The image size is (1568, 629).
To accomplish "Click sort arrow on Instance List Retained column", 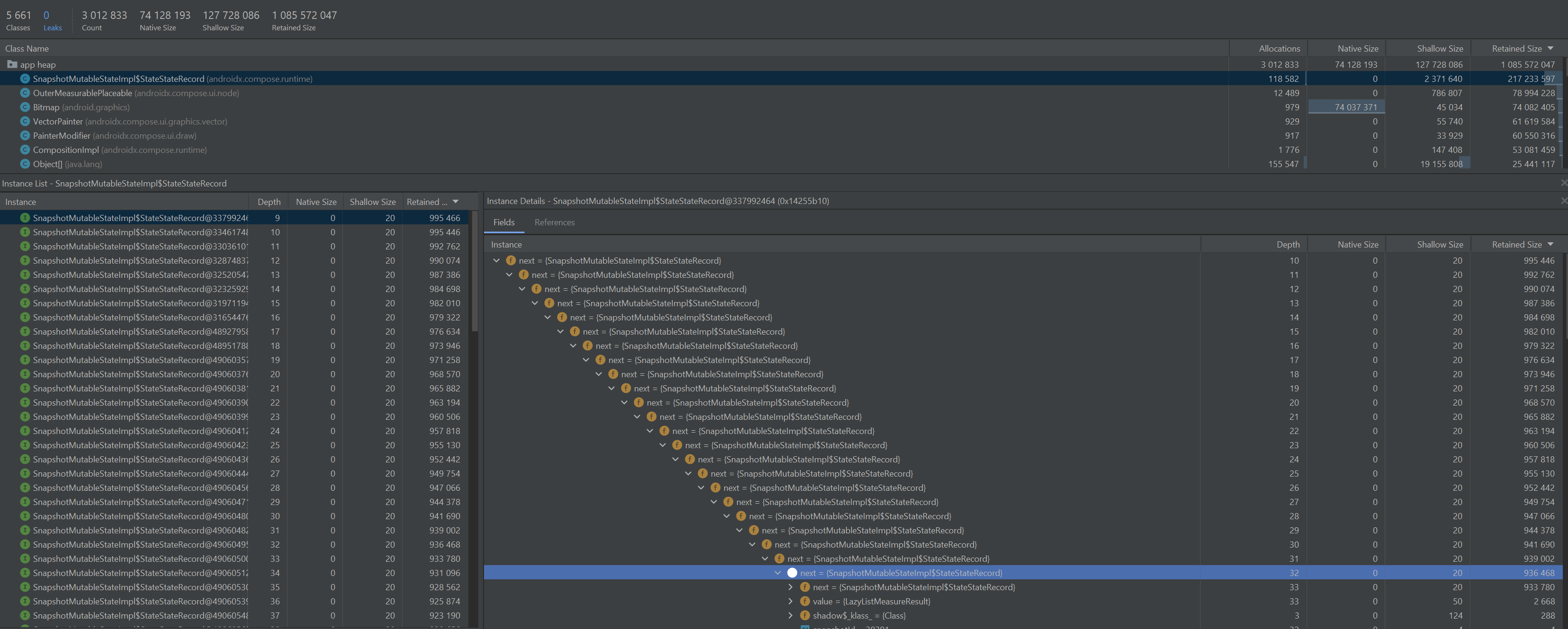I will click(x=455, y=201).
